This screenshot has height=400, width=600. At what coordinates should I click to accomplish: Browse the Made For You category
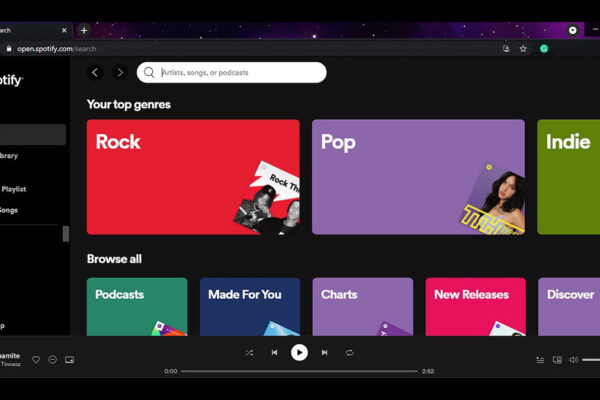point(250,307)
